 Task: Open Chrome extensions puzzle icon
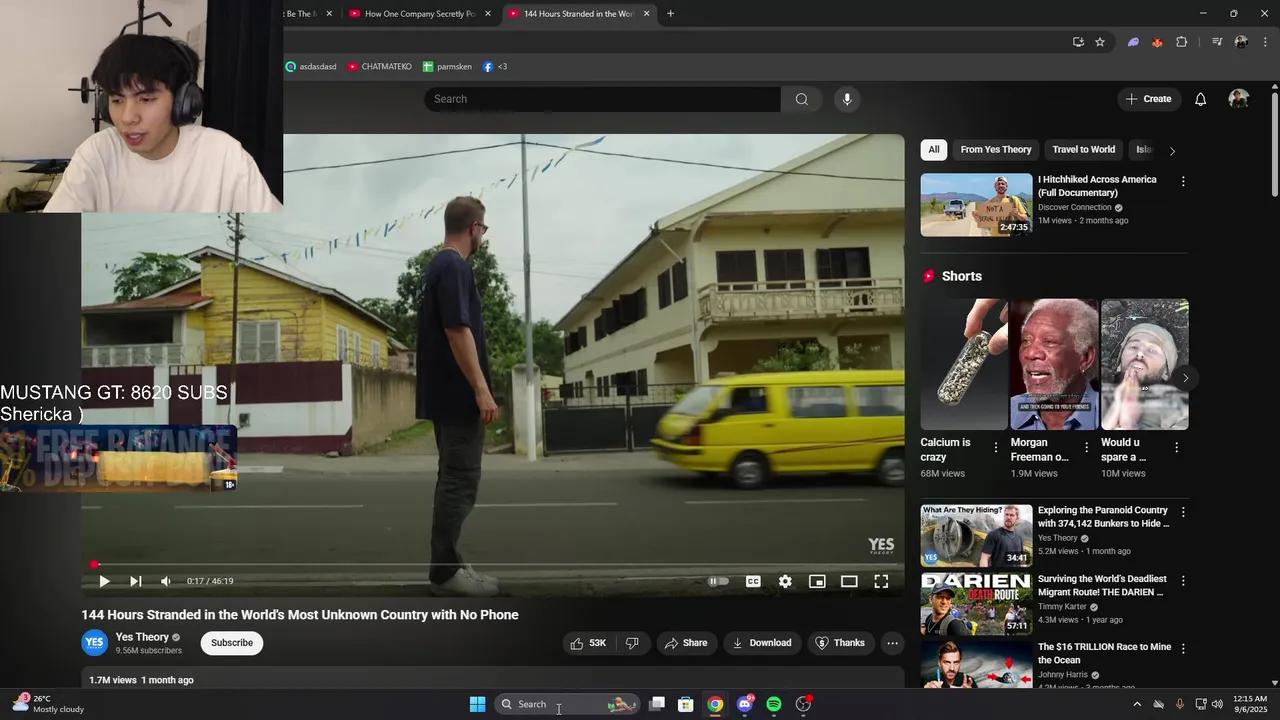tap(1182, 42)
